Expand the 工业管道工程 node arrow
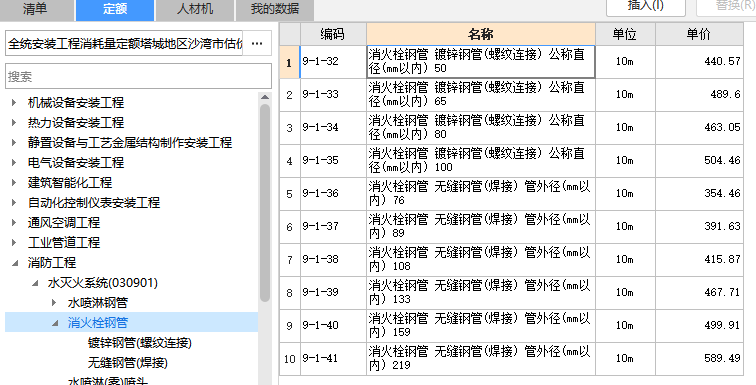Viewport: 756px width, 385px height. (x=14, y=242)
